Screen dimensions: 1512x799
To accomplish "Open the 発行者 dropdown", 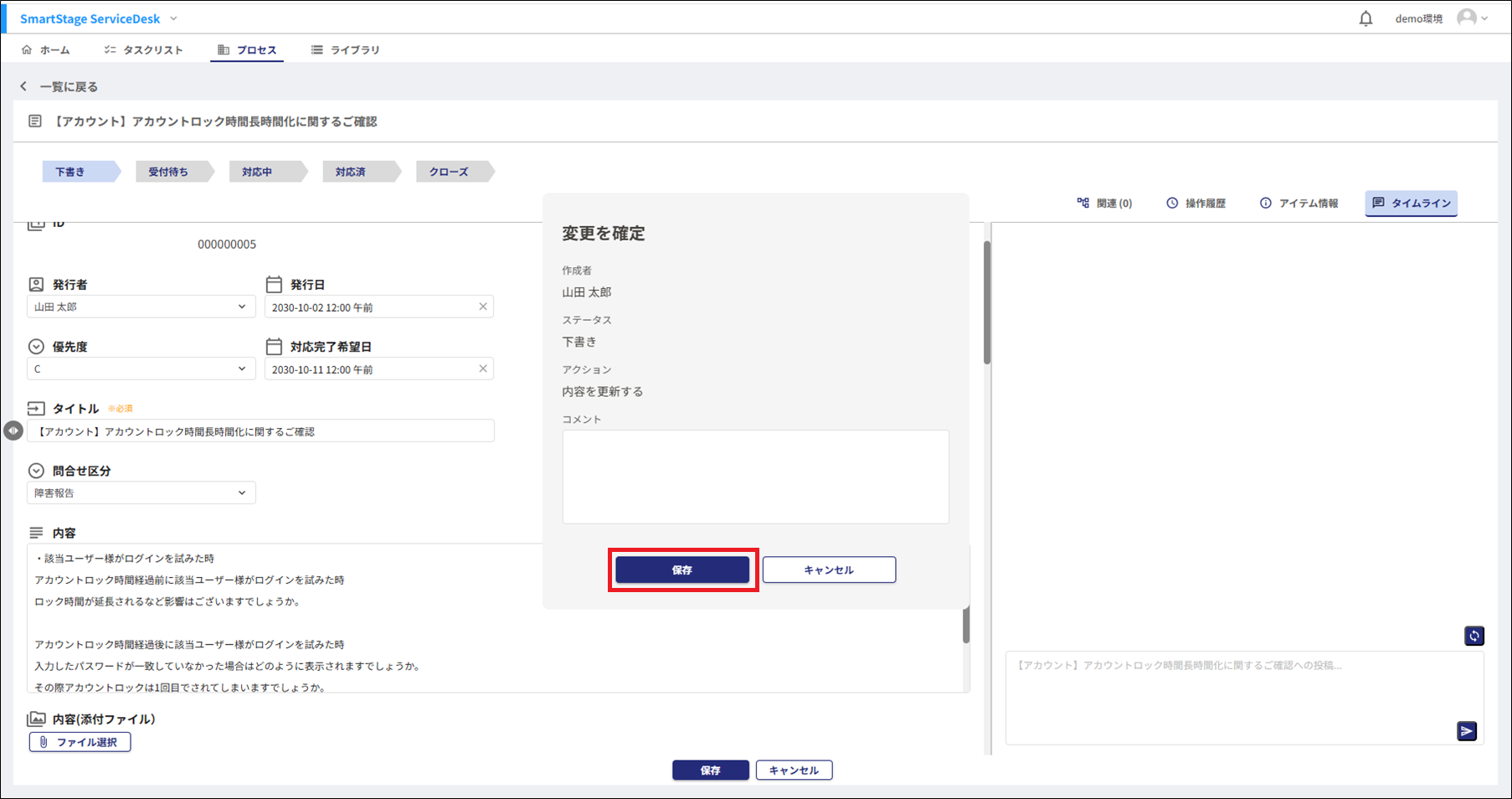I will click(243, 307).
